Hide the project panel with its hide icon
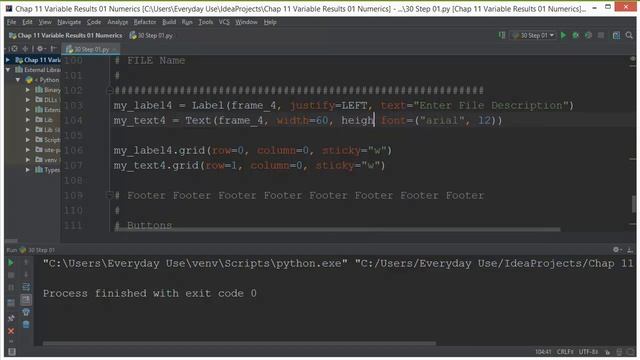The width and height of the screenshot is (640, 360). pos(53,49)
